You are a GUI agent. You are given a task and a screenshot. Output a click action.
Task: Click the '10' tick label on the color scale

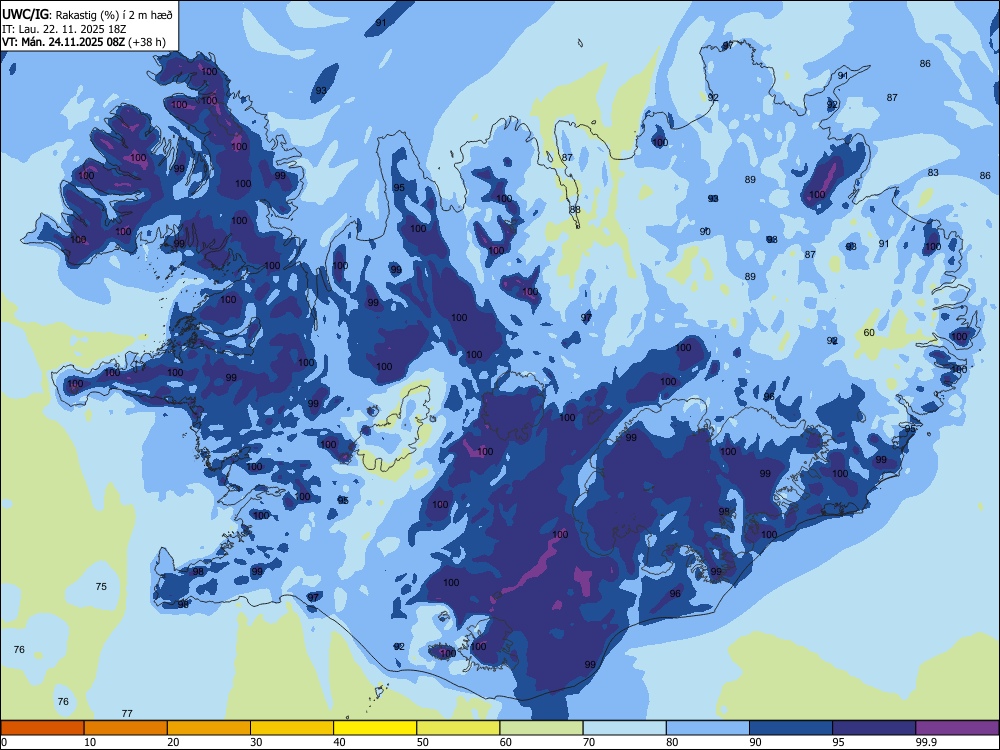90,742
